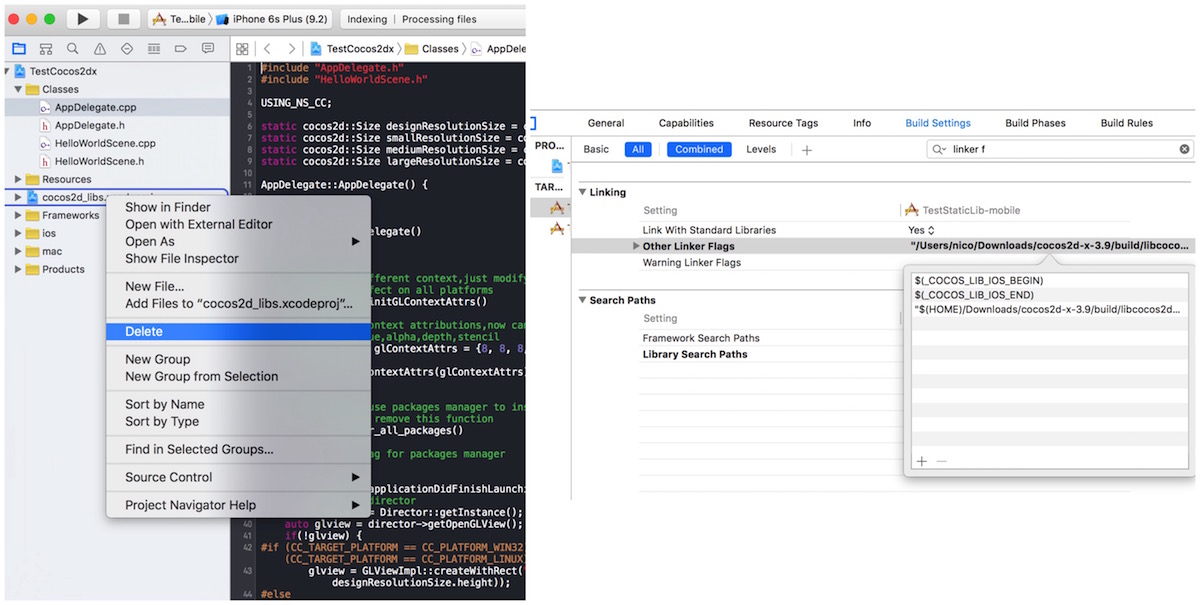Screen dimensions: 1200x605
Task: Show the Issue navigator warning icon
Action: click(x=100, y=48)
